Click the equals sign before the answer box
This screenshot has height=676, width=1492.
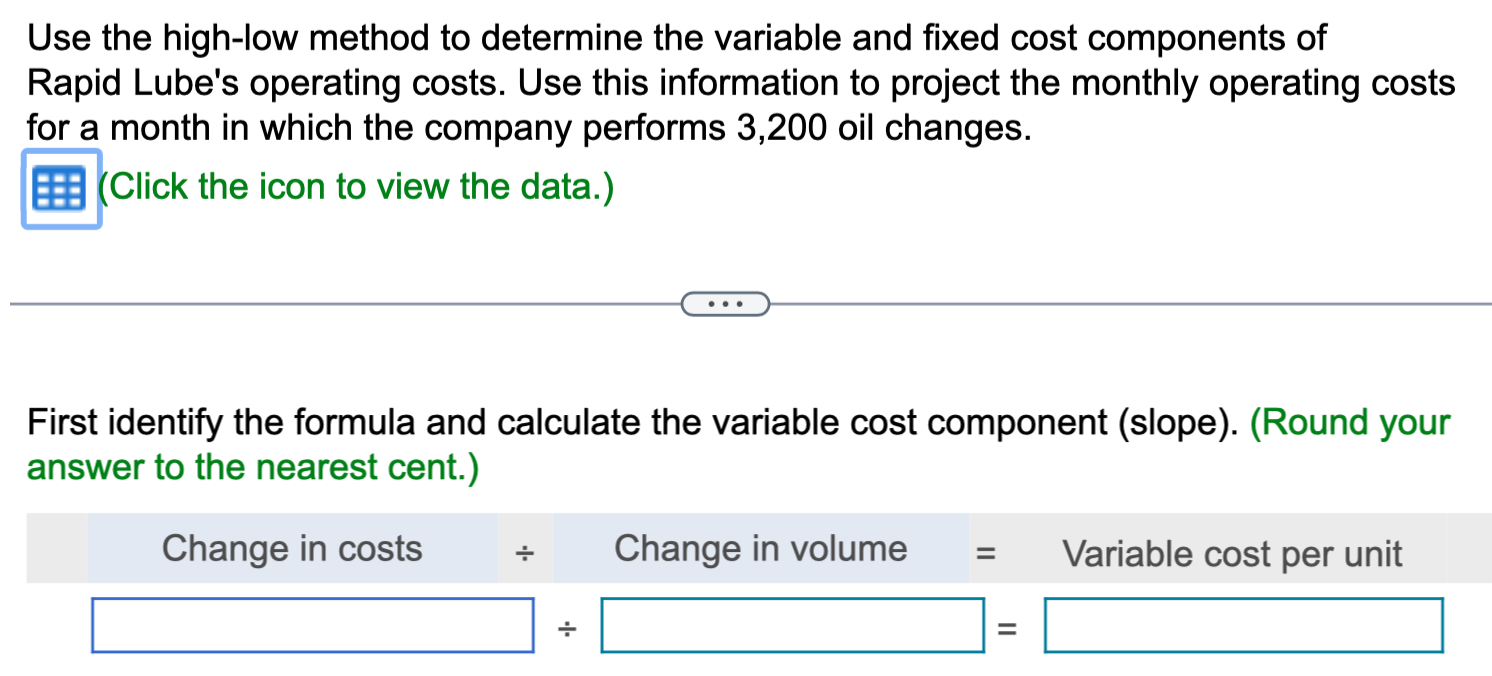pos(1007,624)
